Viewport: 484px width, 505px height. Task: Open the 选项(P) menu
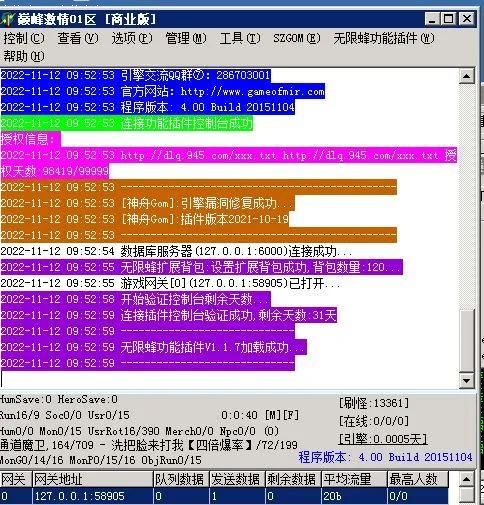[x=132, y=38]
